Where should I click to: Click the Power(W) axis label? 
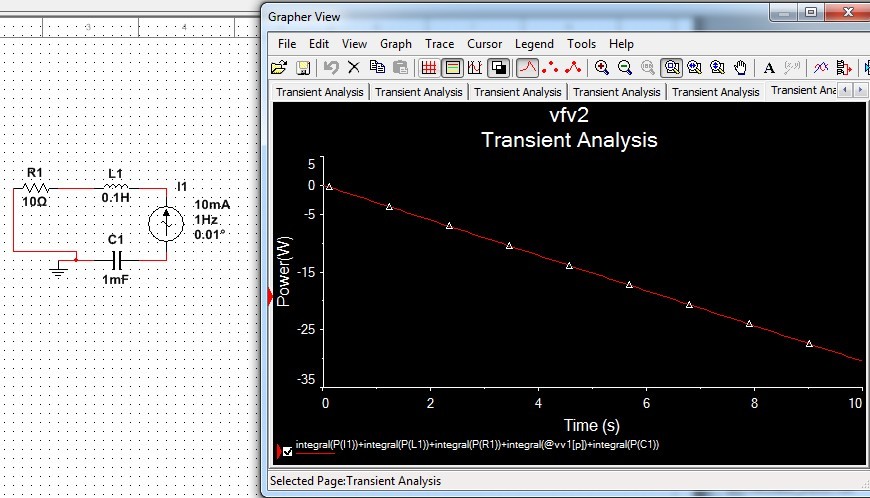click(x=283, y=271)
